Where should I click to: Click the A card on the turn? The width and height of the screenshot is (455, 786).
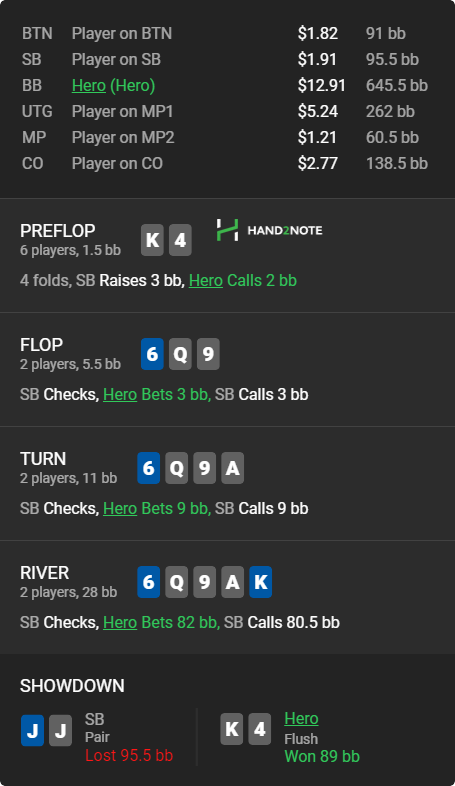click(233, 468)
